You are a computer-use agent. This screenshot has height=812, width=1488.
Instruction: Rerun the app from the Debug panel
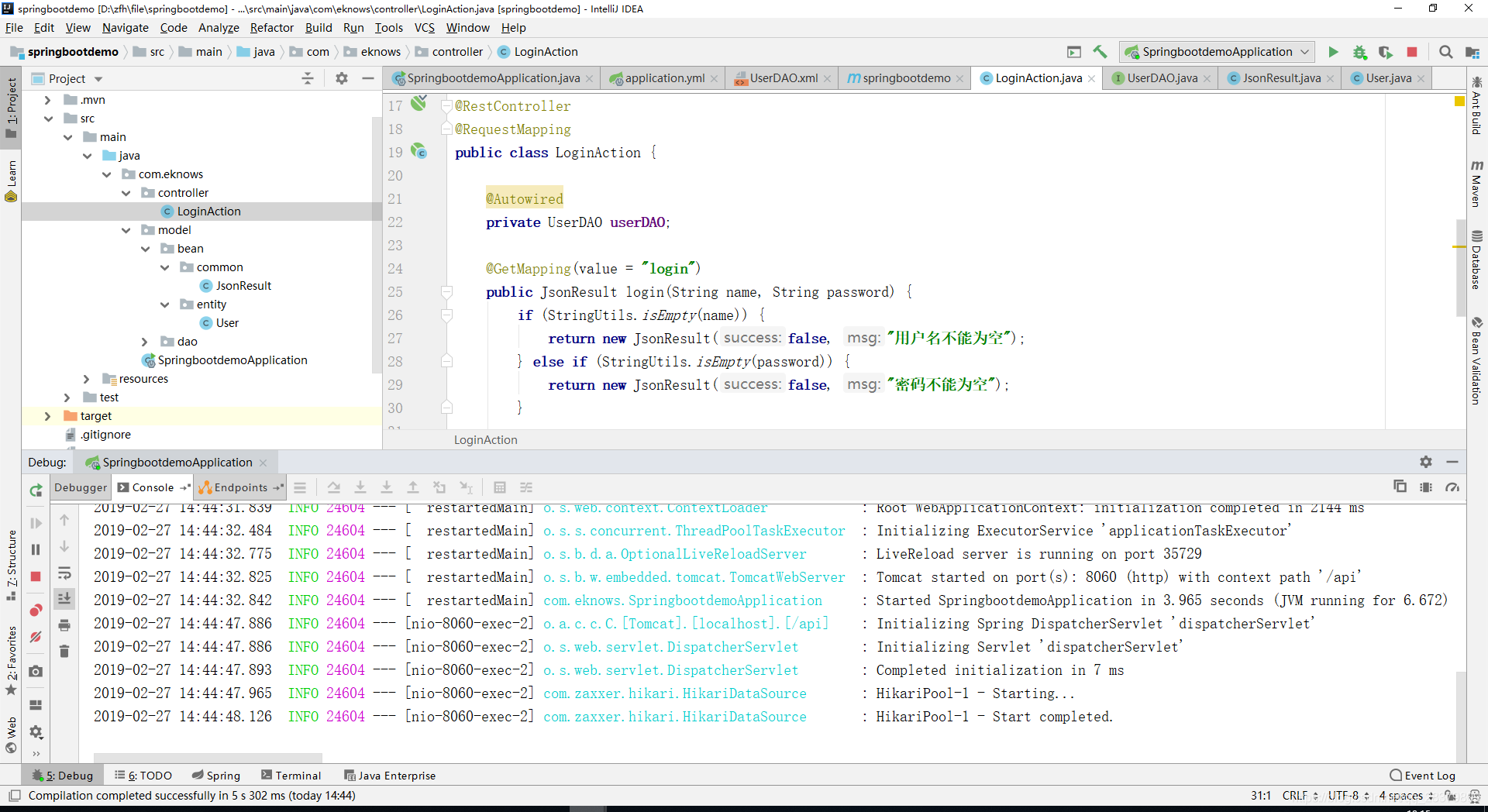[36, 490]
